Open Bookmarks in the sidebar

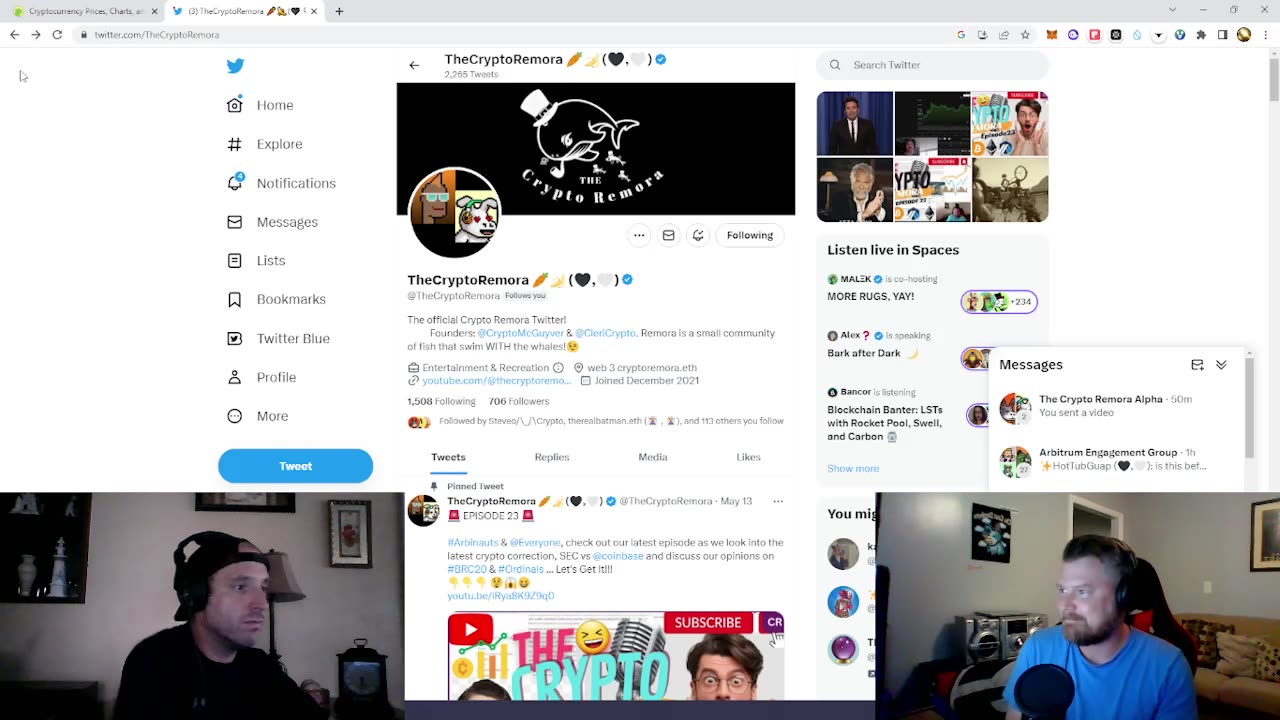tap(276, 299)
